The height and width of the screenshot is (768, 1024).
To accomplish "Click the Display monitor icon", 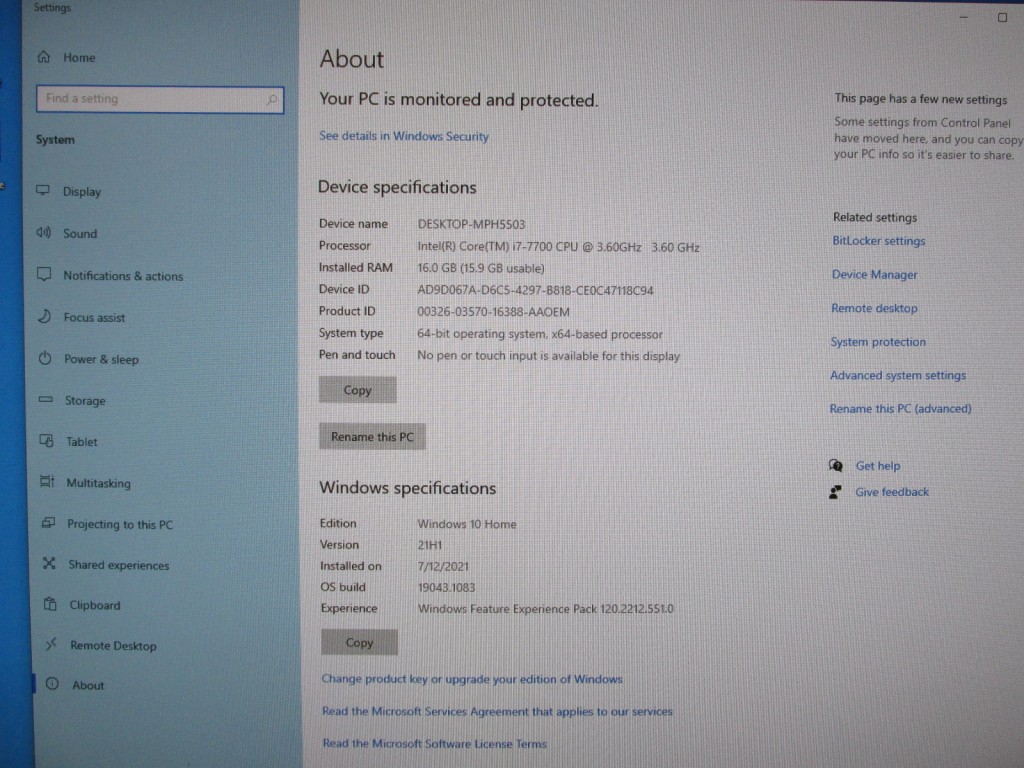I will pyautogui.click(x=43, y=191).
